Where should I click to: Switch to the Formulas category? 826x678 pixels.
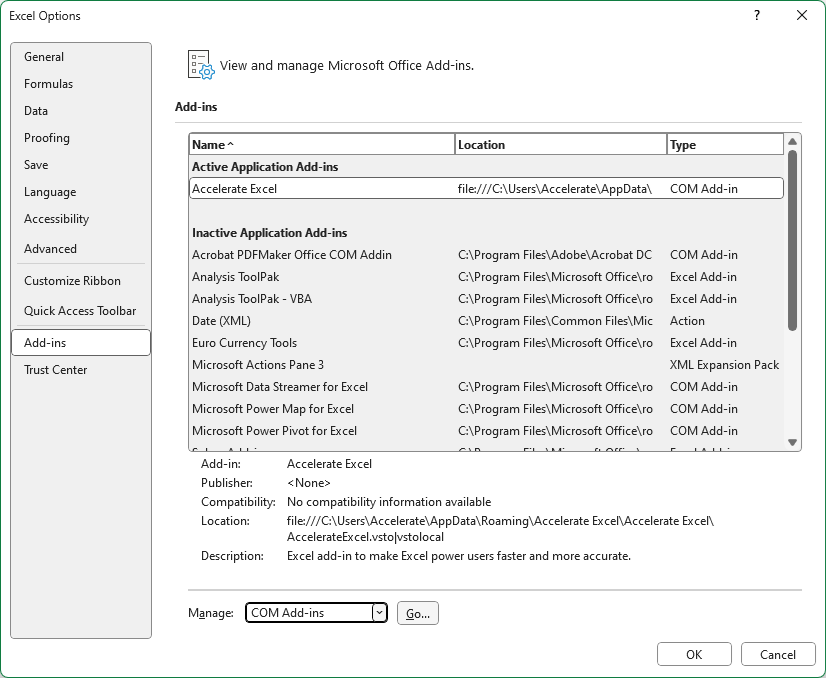tap(81, 84)
